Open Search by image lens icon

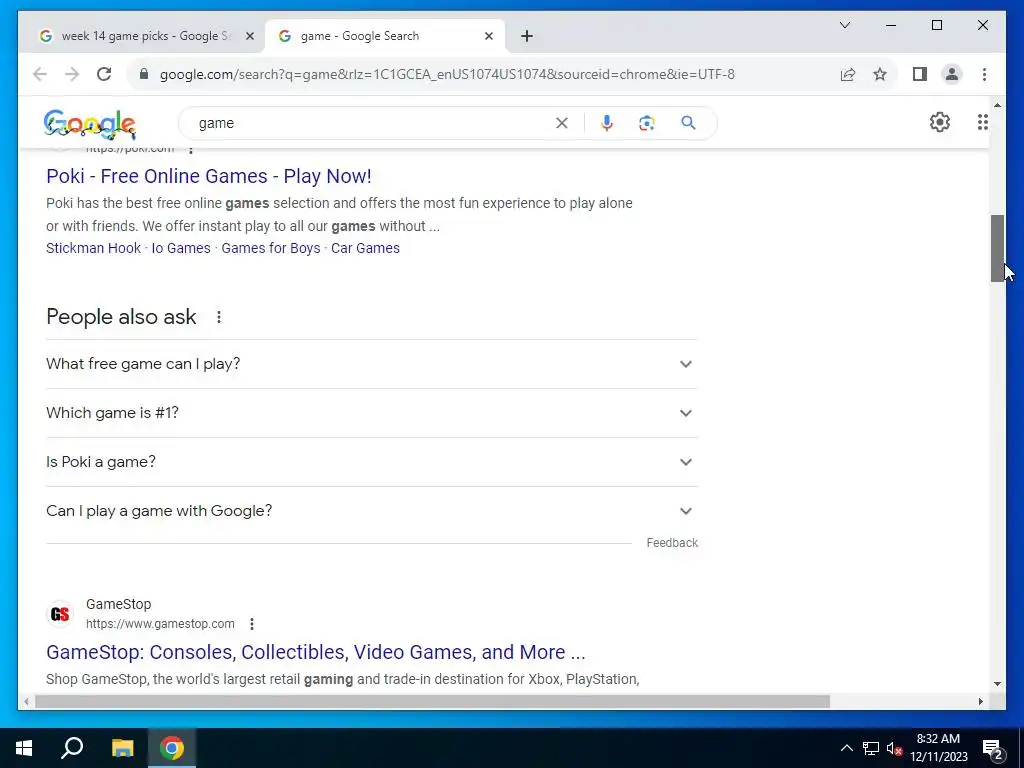click(647, 123)
